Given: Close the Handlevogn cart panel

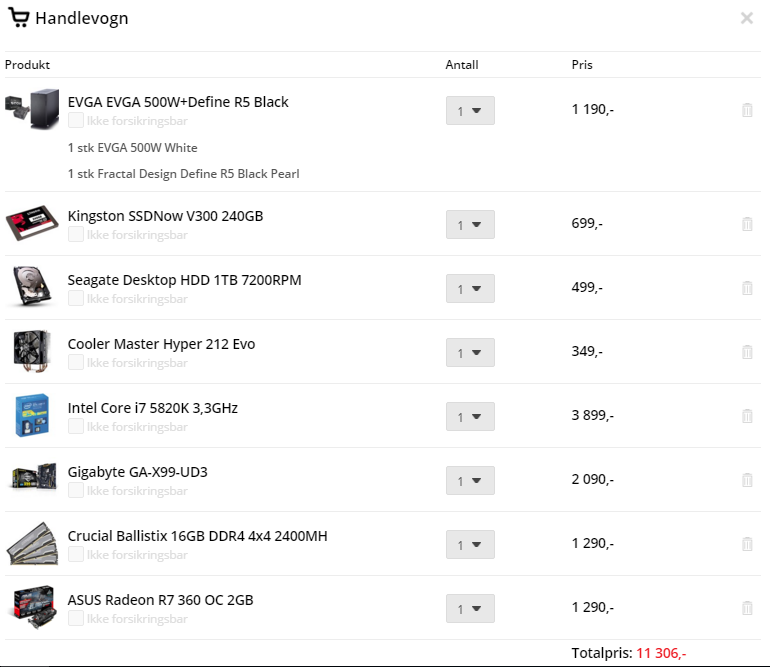Looking at the screenshot, I should tap(746, 18).
